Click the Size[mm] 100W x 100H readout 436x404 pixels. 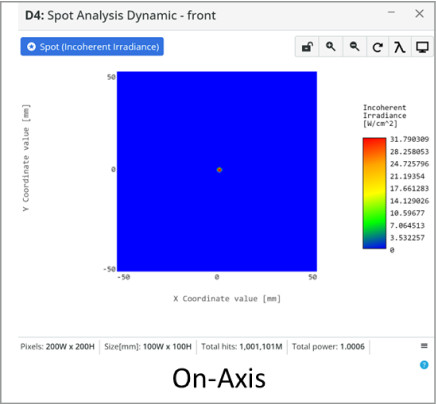coord(148,347)
